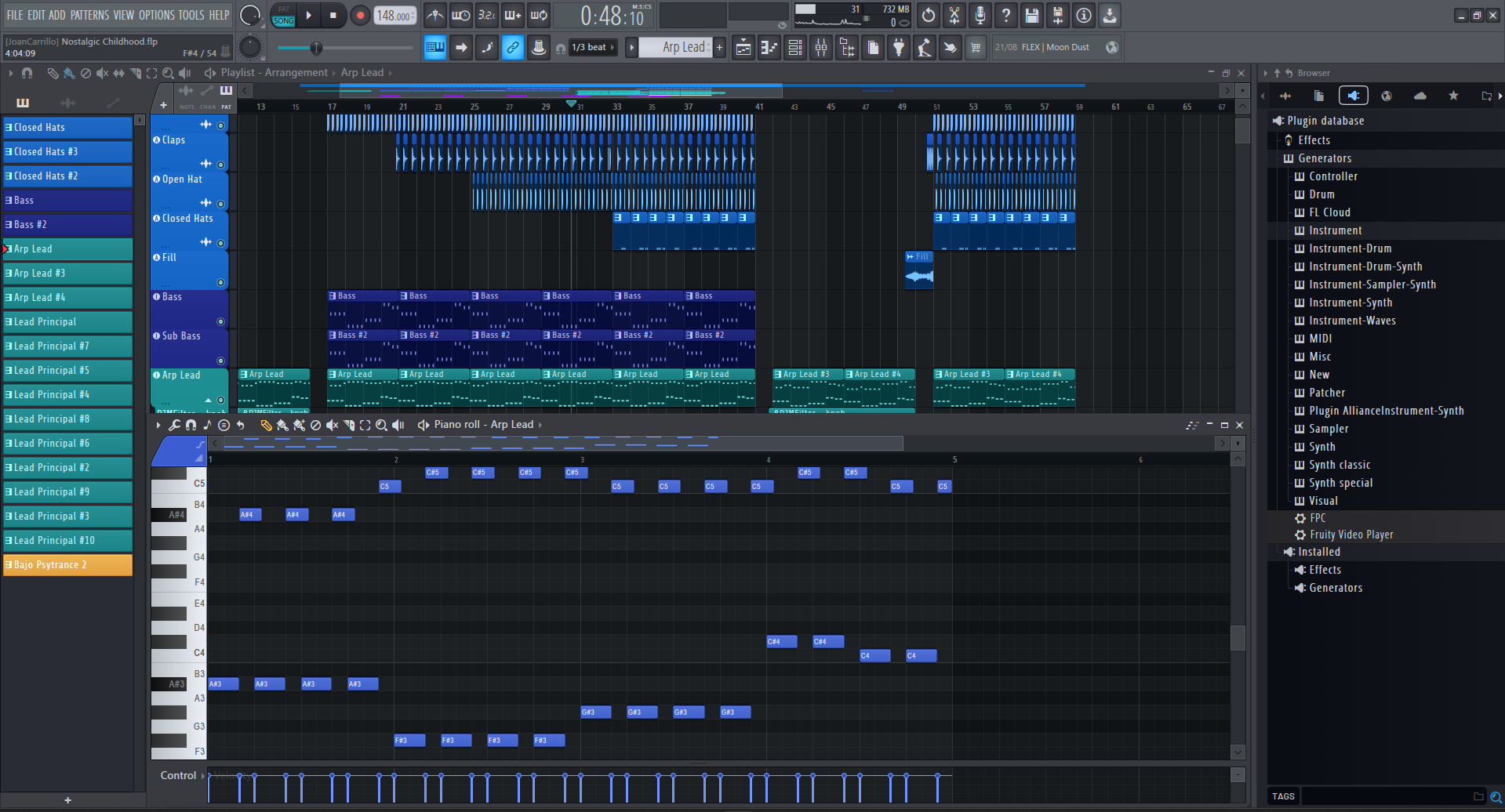This screenshot has height=812, width=1505.
Task: Open the Arp Lead pattern selector
Action: (675, 48)
